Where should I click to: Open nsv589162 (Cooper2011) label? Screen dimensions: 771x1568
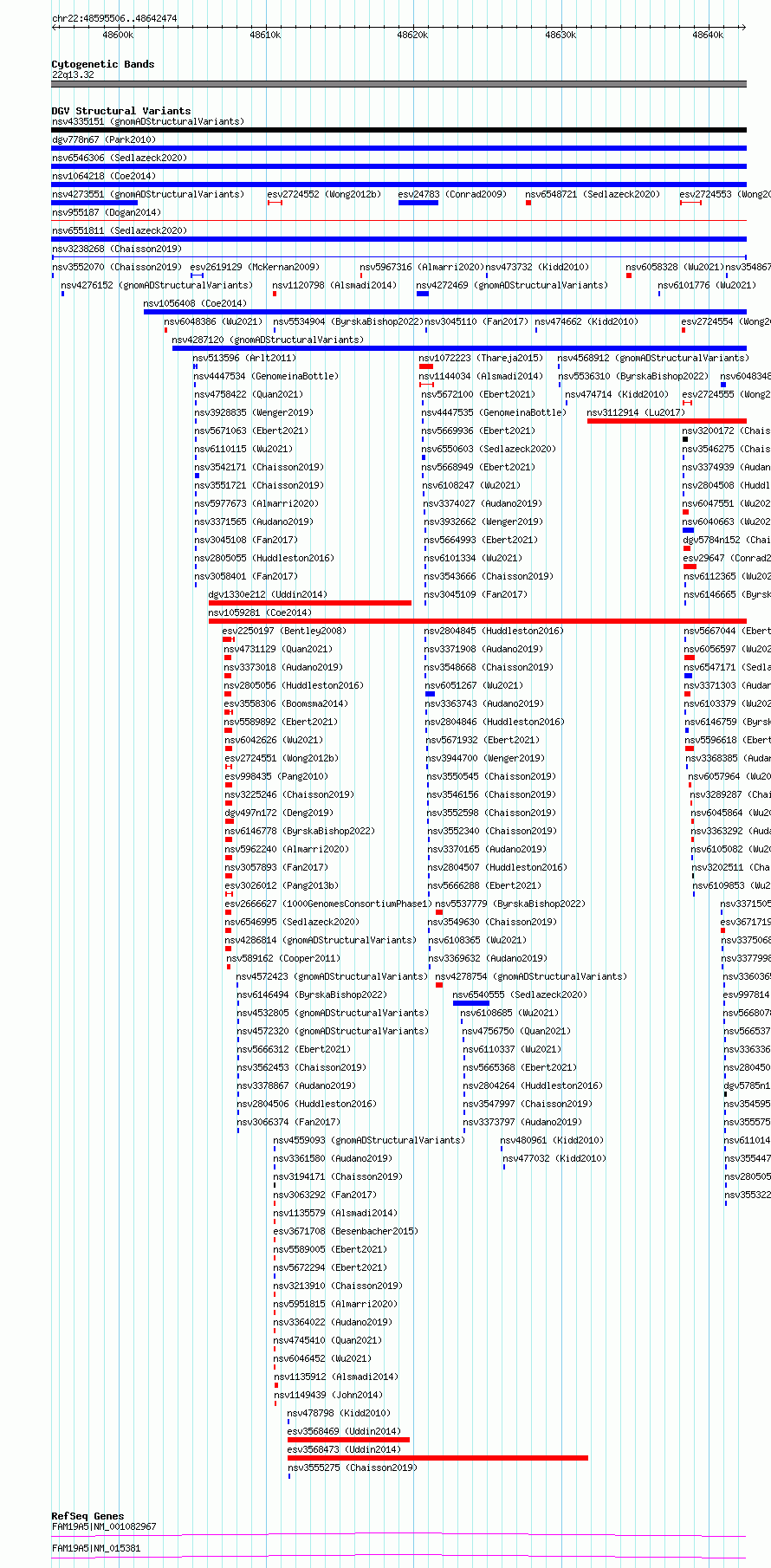[283, 958]
